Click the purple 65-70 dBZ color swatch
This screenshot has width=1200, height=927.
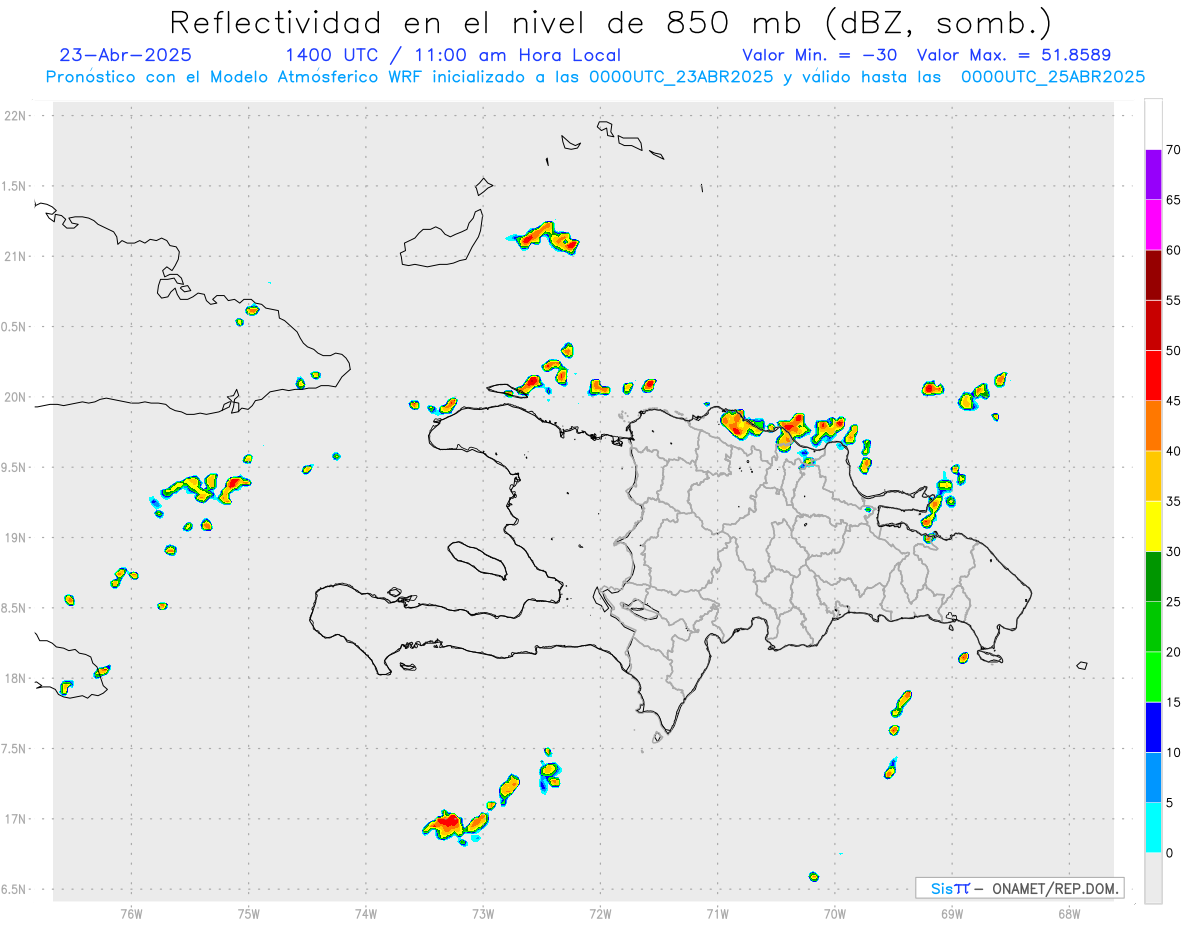(x=1153, y=175)
